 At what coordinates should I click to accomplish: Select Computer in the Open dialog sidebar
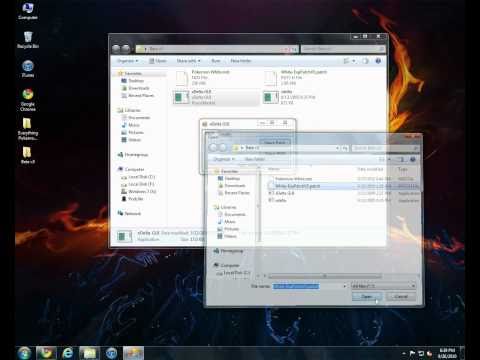tap(227, 265)
